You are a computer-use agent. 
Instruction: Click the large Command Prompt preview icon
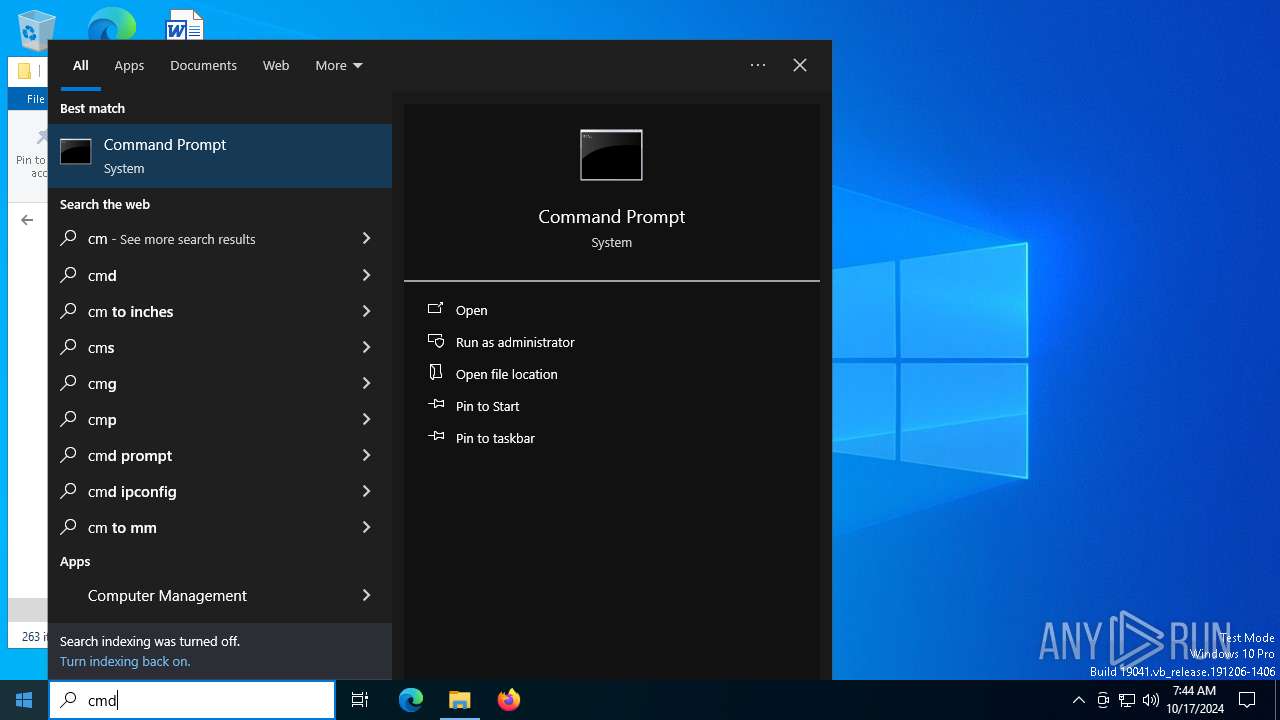[x=611, y=155]
